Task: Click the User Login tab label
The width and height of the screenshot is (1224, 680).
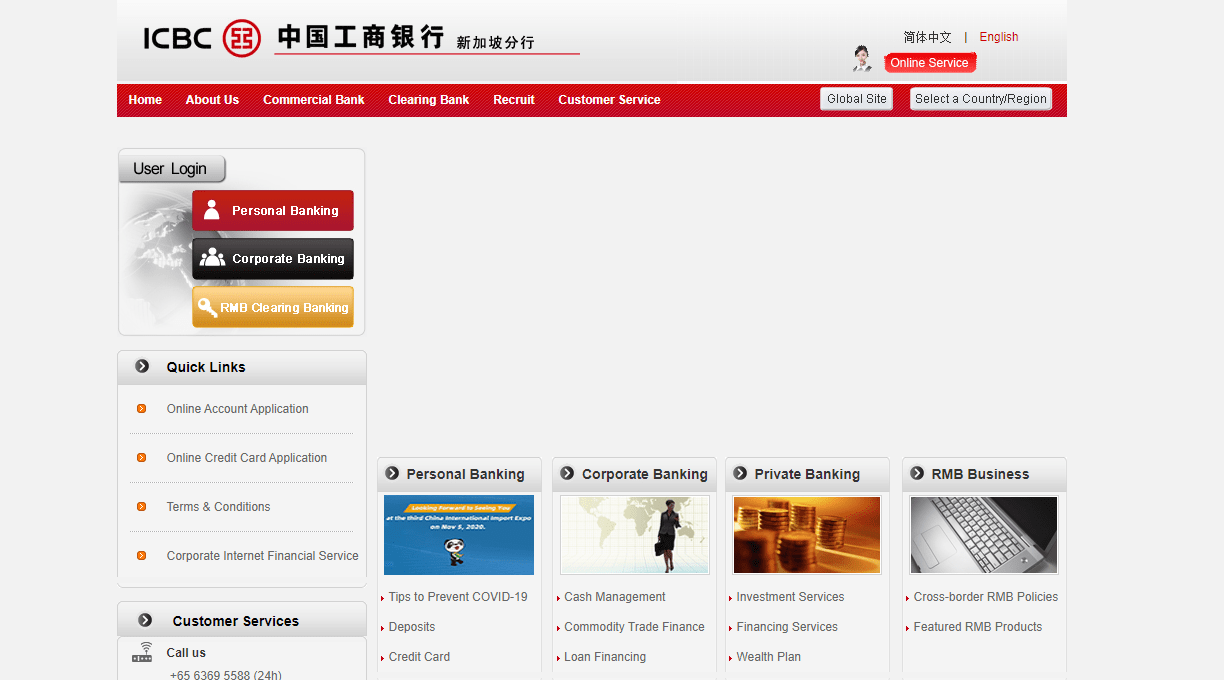Action: point(171,169)
